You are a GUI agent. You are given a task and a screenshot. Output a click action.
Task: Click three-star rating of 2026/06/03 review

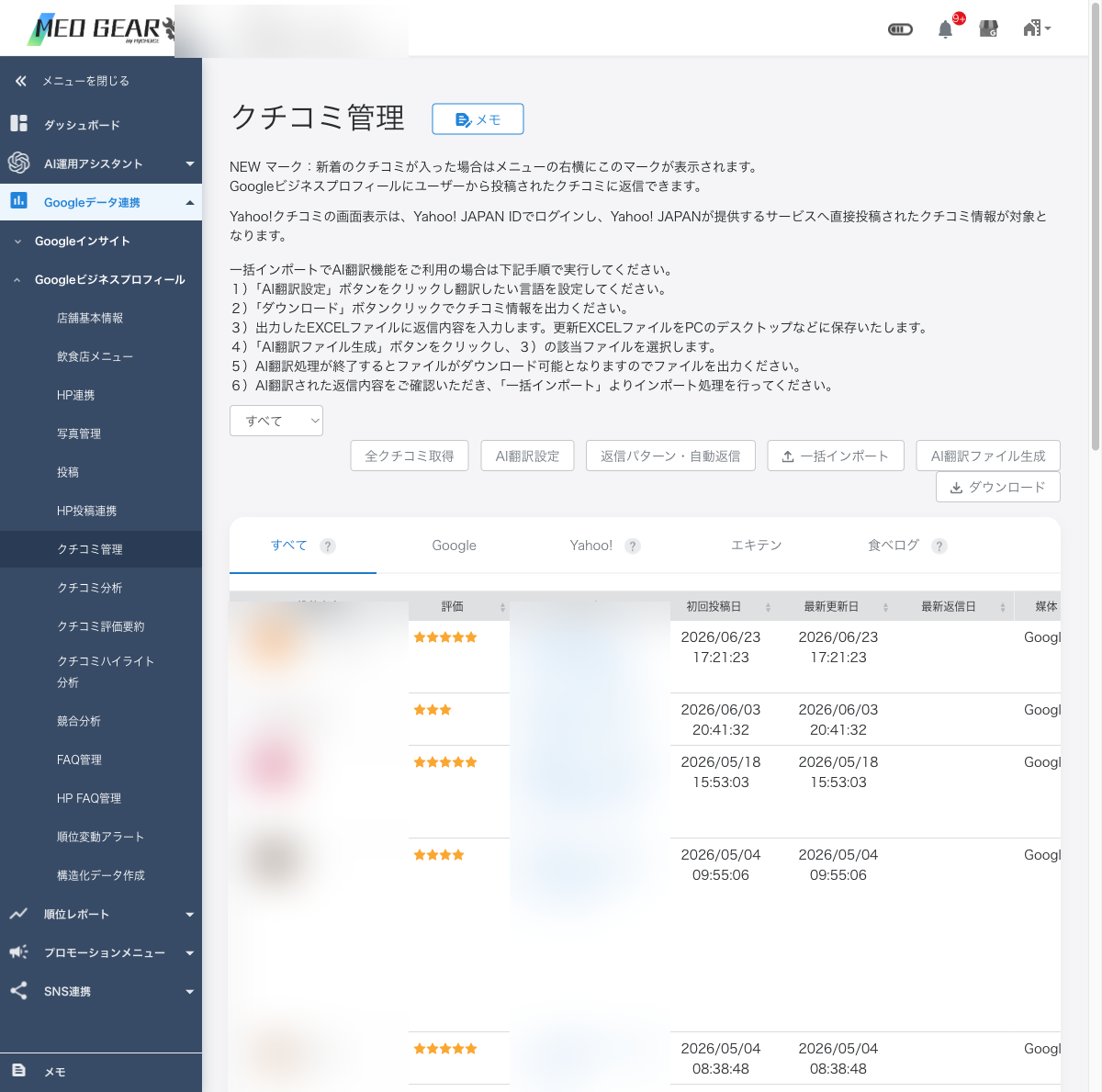click(433, 710)
